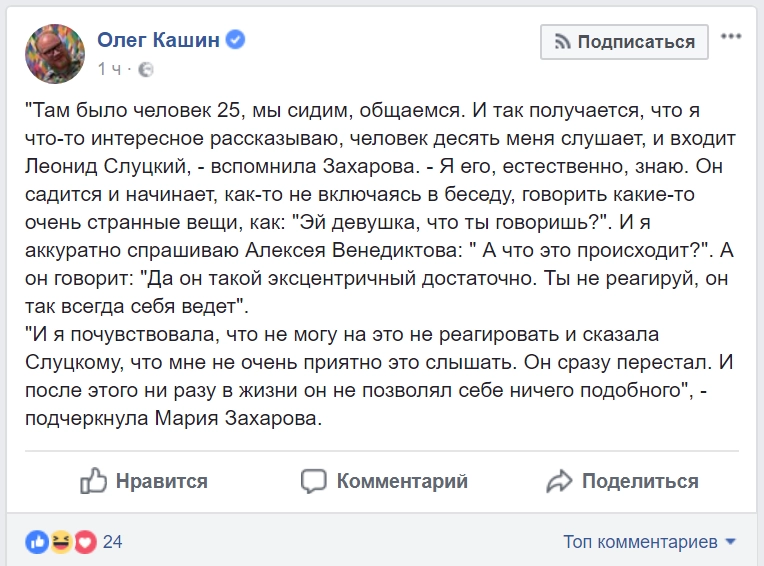
Task: Click the blue Like reaction emoji
Action: coord(38,542)
